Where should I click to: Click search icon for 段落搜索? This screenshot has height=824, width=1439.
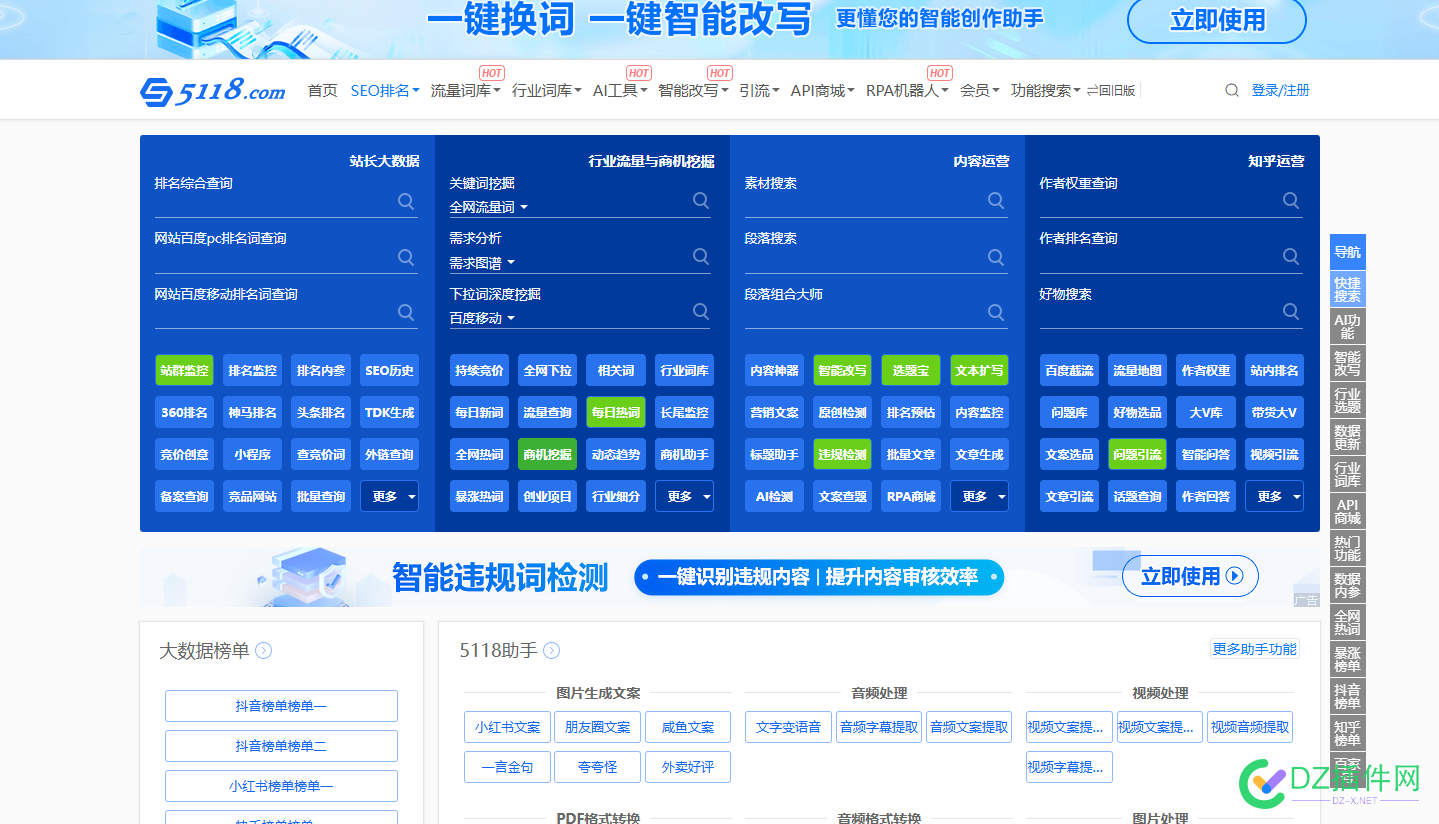996,257
